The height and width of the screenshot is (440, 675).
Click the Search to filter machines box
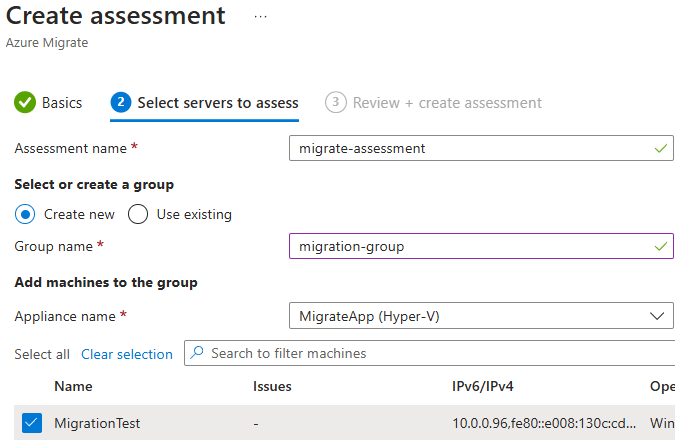[x=430, y=353]
